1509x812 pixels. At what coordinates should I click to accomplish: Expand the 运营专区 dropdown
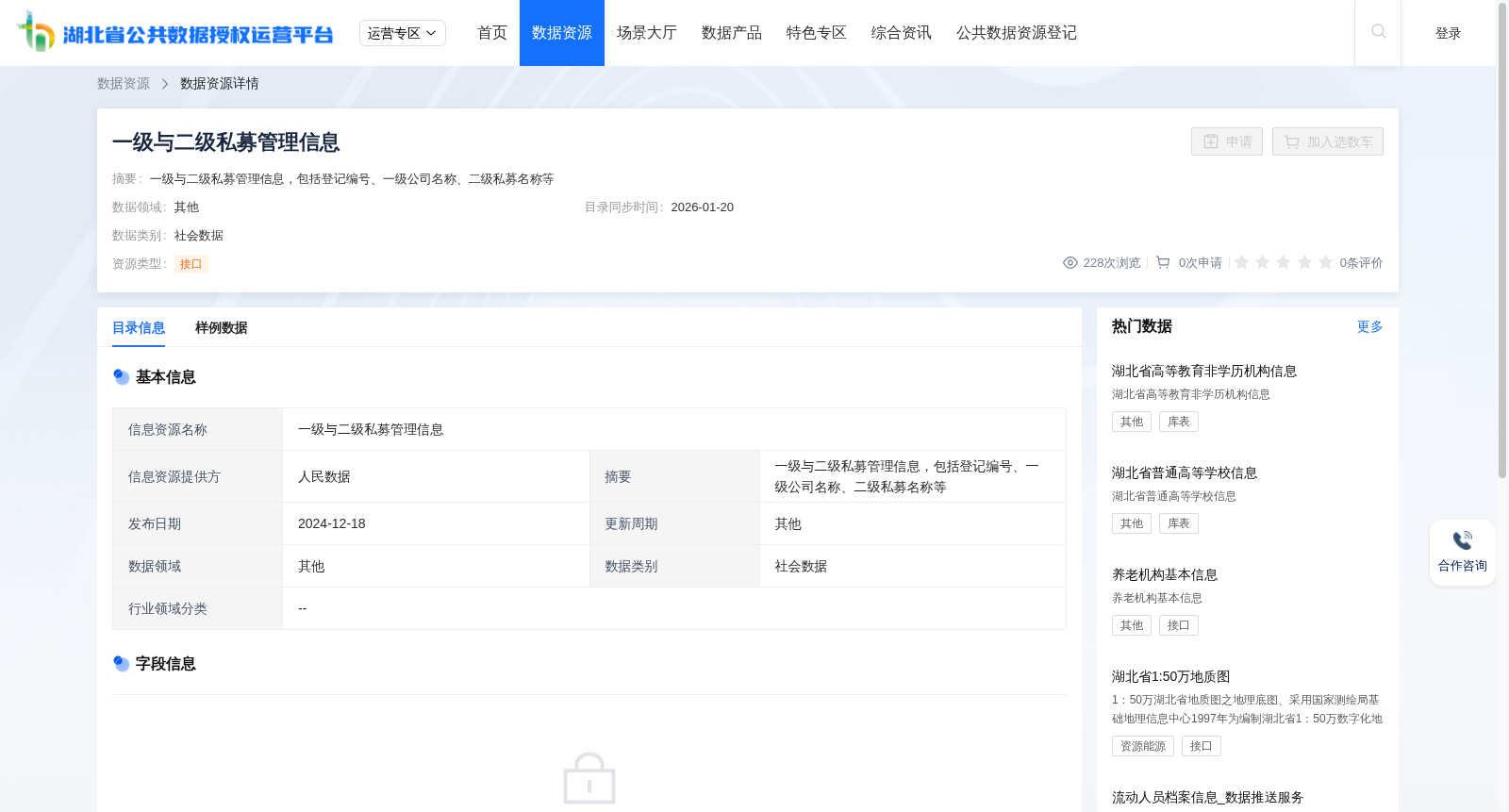403,33
